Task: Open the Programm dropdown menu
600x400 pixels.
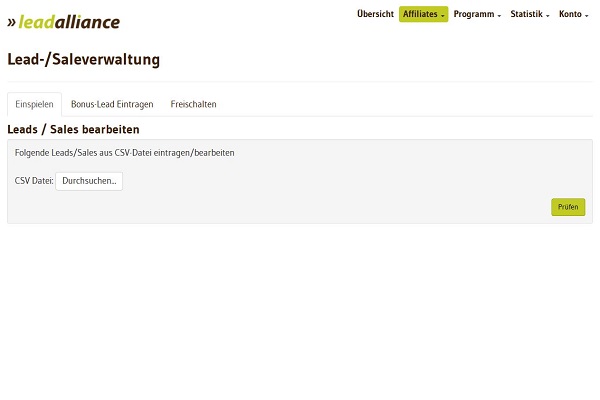Action: pyautogui.click(x=475, y=14)
